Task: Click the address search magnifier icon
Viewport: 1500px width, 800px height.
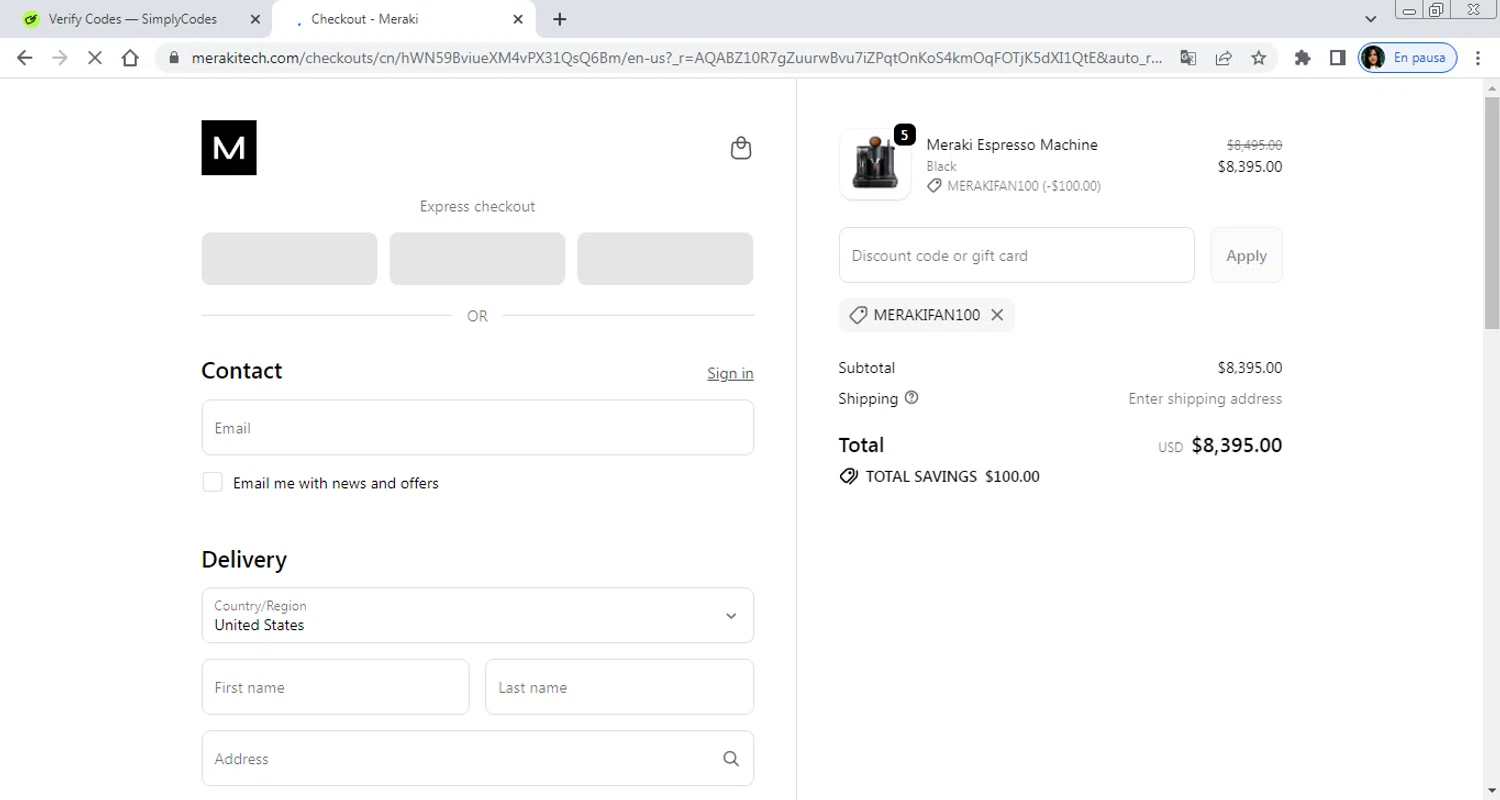Action: coord(731,758)
